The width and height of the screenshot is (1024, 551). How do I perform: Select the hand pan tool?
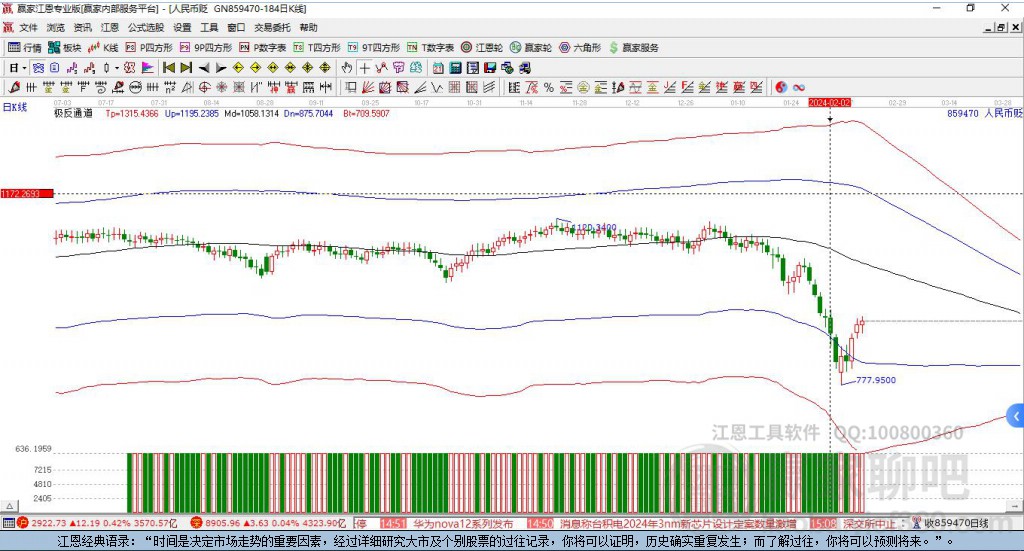click(347, 68)
